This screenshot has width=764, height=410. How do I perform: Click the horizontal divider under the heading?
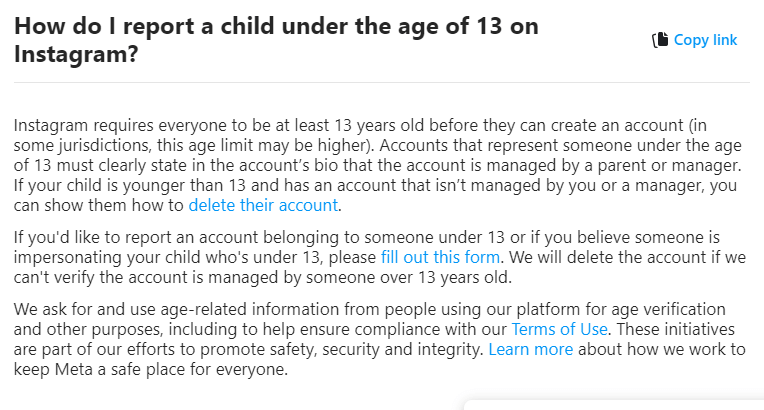[x=382, y=82]
